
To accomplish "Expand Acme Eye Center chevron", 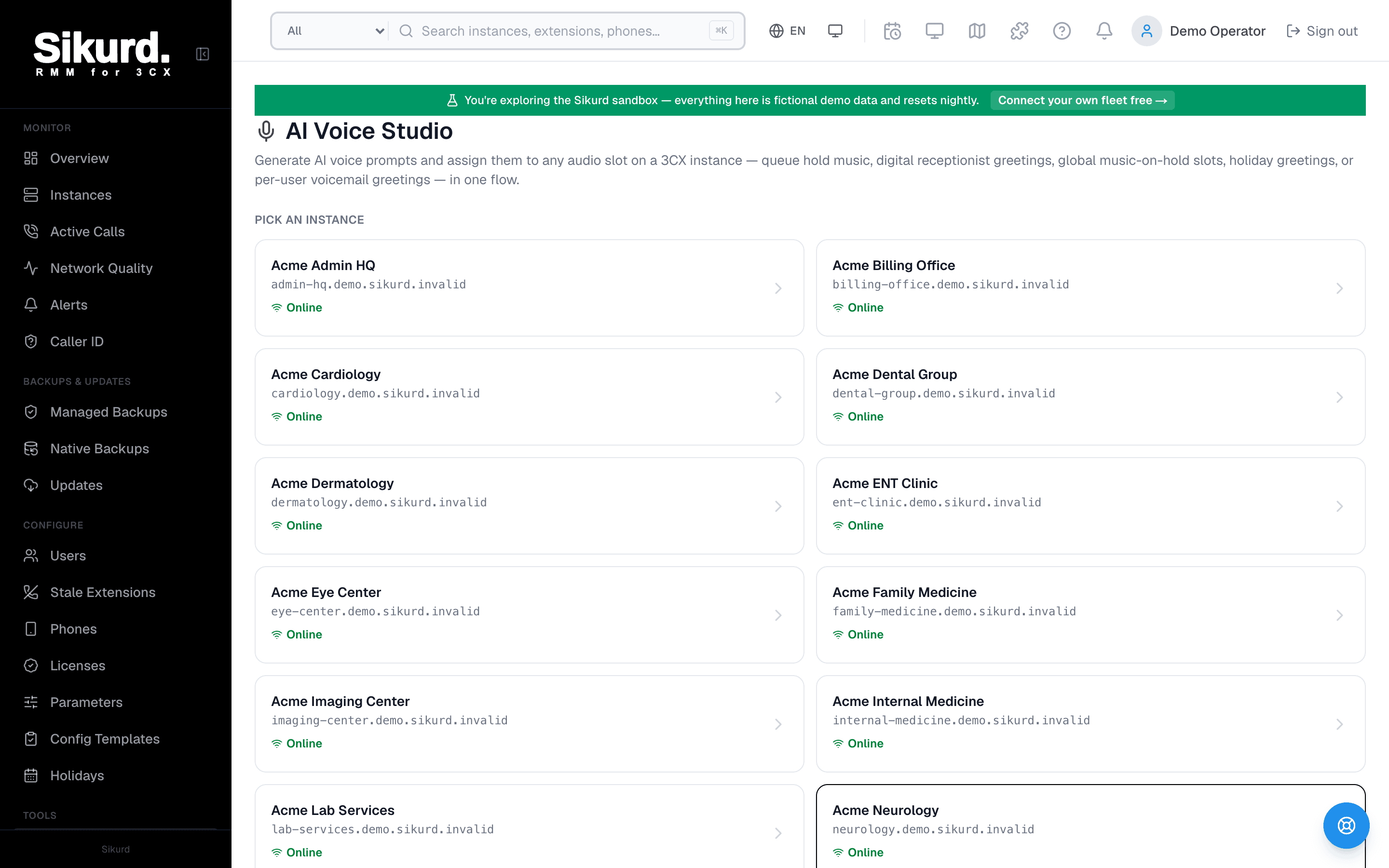I will pyautogui.click(x=778, y=615).
